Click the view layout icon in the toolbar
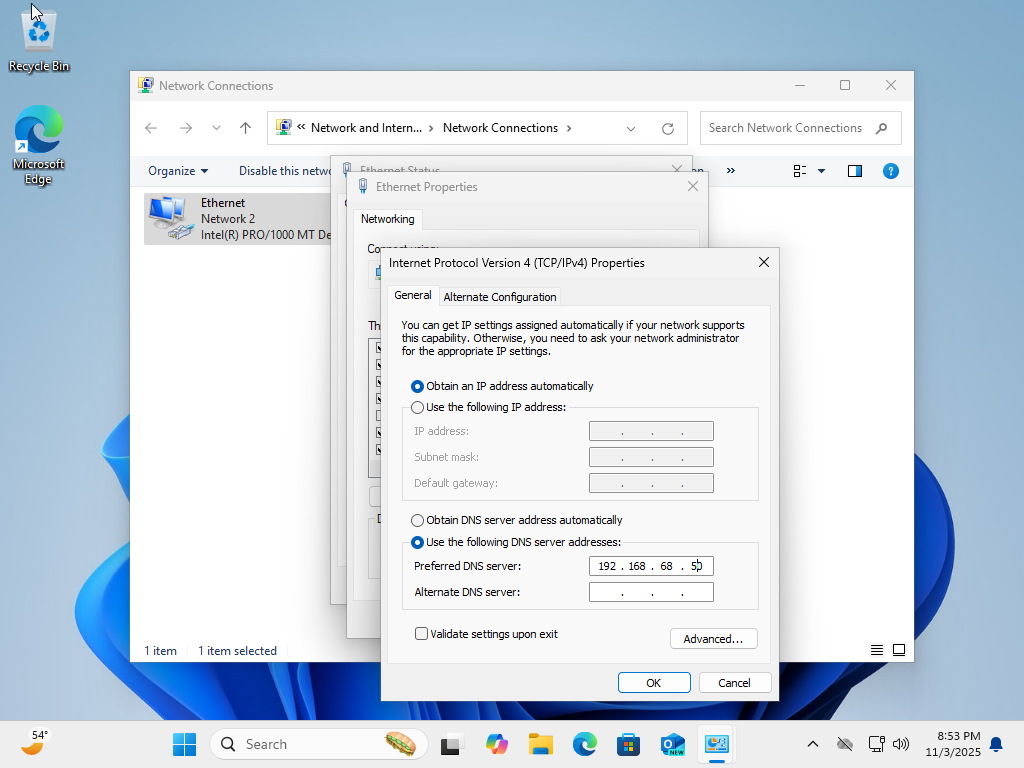The image size is (1024, 768). (x=803, y=170)
